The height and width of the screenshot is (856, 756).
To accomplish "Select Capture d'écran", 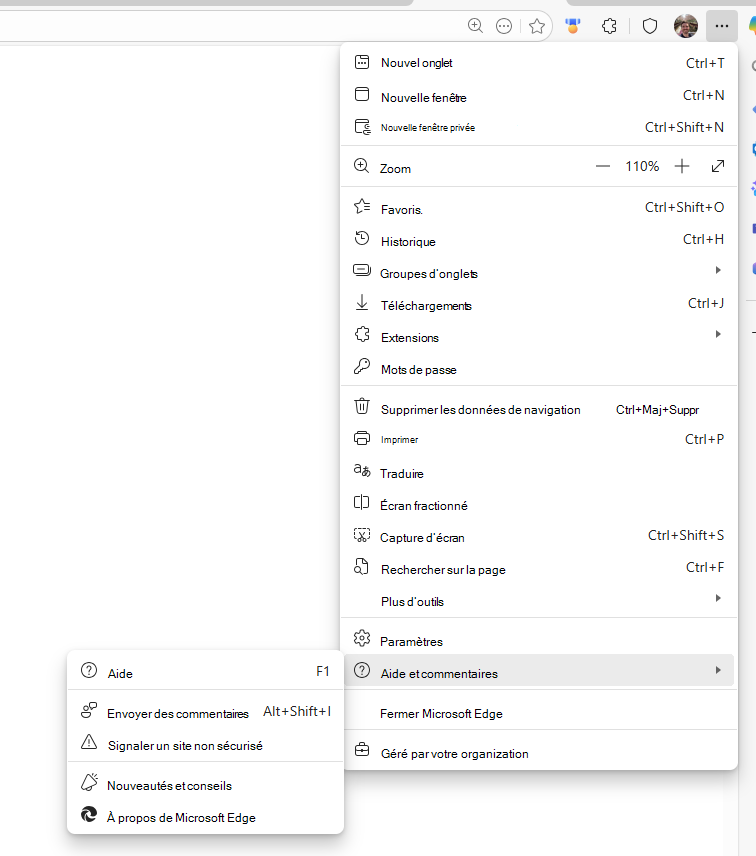I will coord(539,536).
